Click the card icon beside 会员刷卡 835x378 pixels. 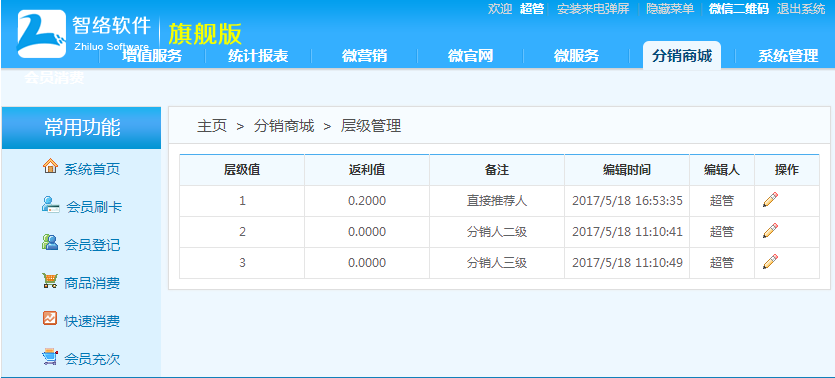[50, 204]
